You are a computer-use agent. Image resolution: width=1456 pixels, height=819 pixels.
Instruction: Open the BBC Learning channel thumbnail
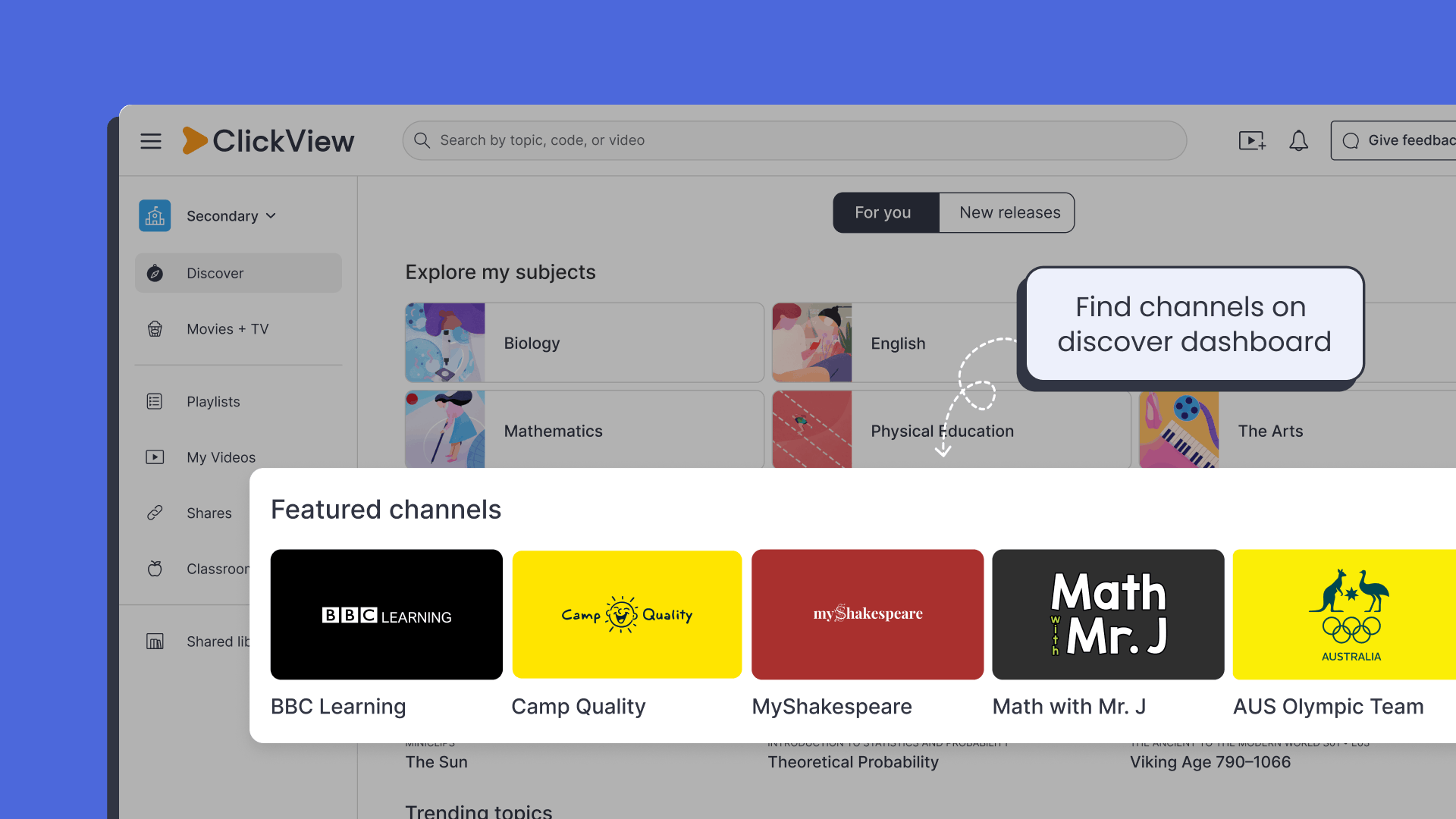[x=387, y=614]
